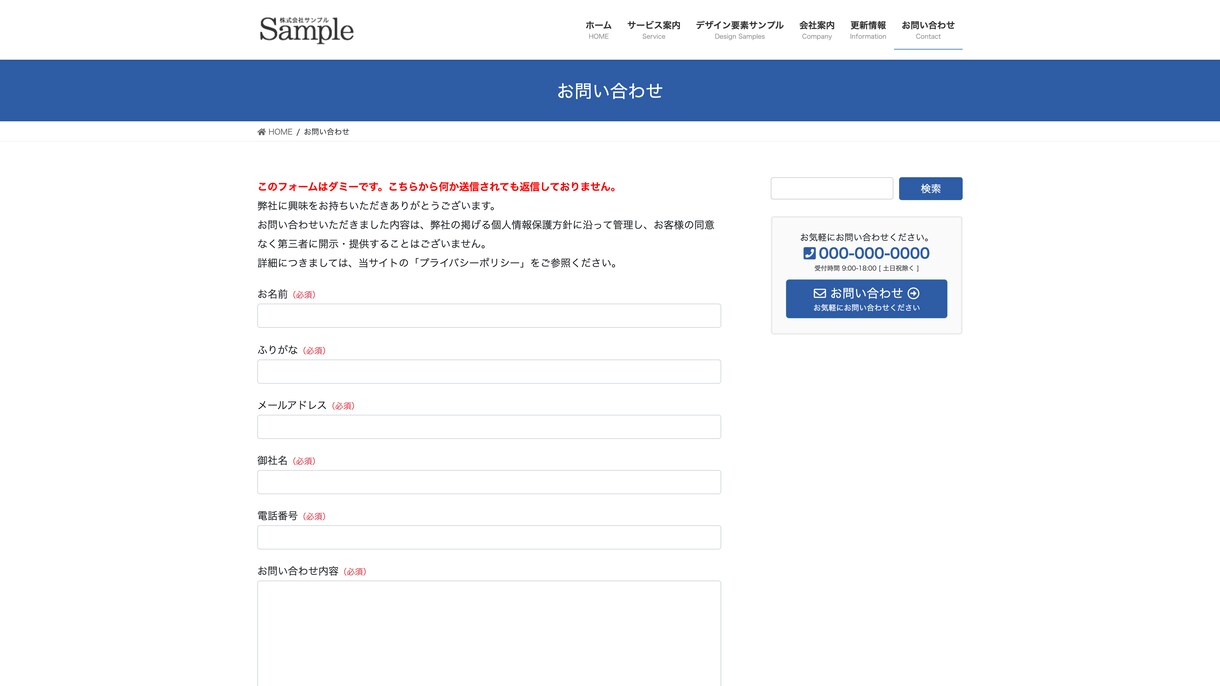Click the phone number 000-000-0000
1220x686 pixels.
coord(874,253)
